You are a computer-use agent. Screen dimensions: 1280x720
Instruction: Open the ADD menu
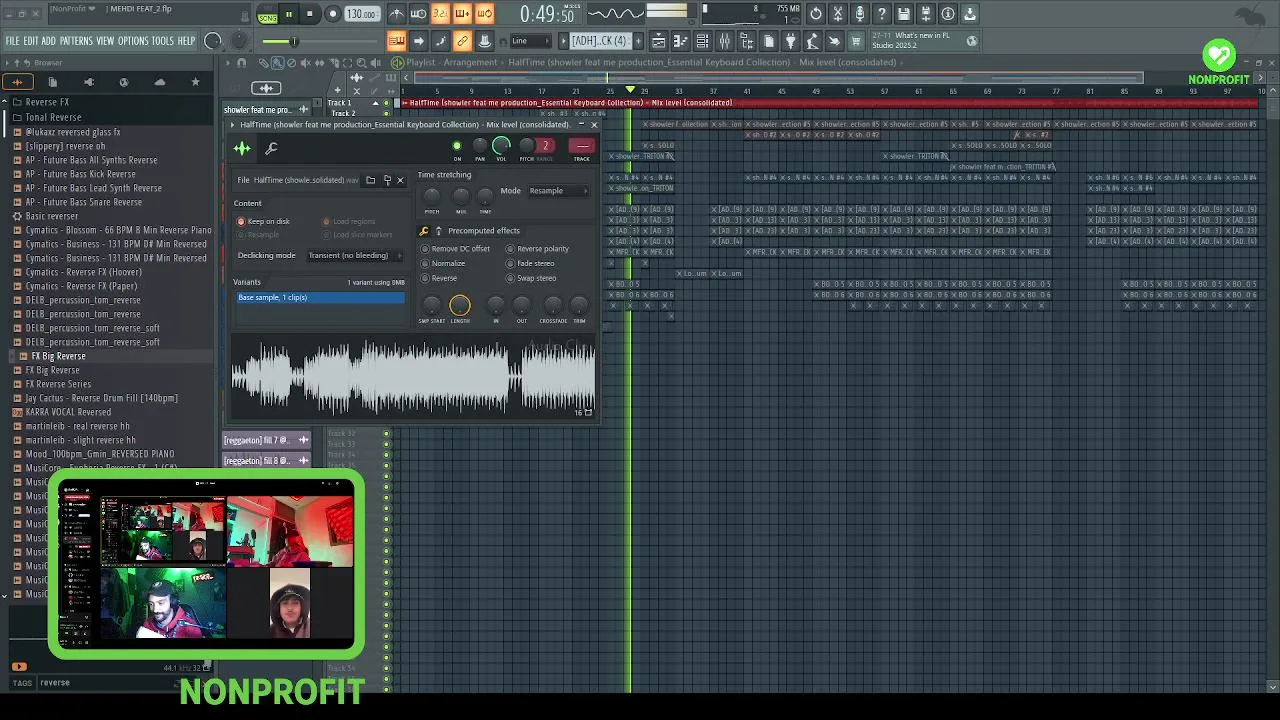point(49,41)
